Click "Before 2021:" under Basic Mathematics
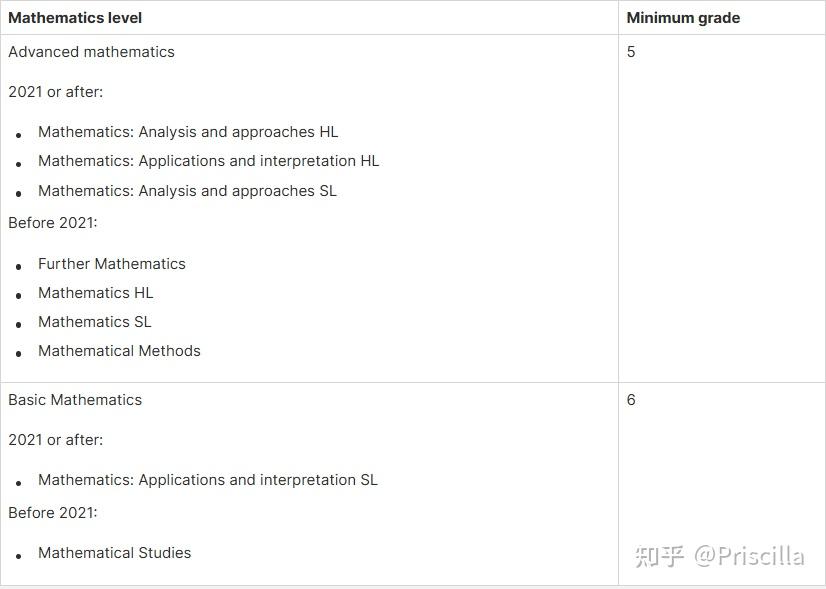This screenshot has width=826, height=589. [x=53, y=513]
